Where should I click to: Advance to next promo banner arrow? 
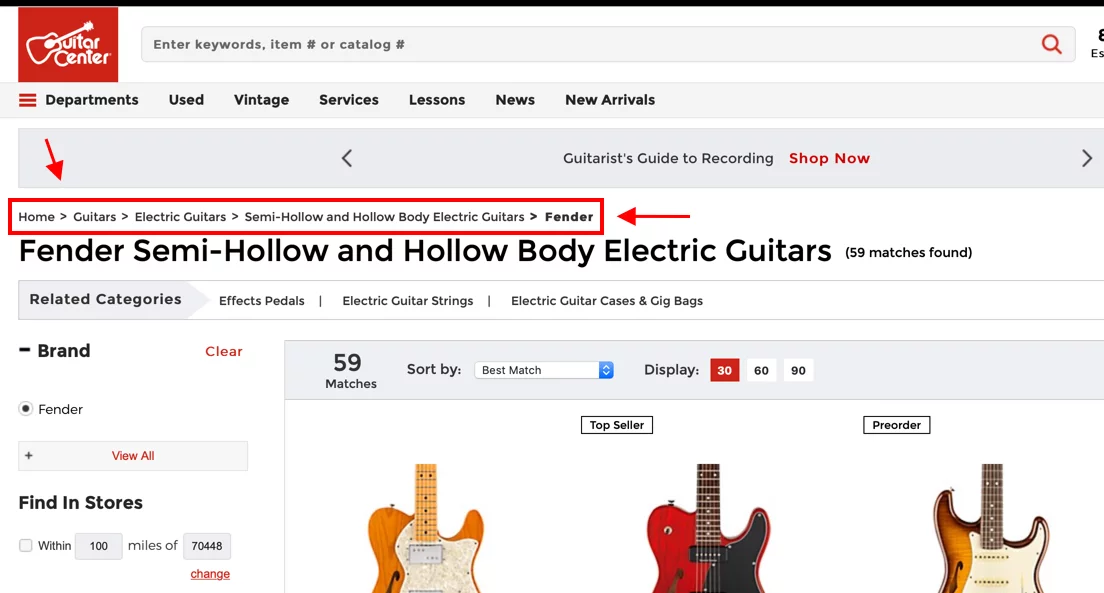[x=1087, y=158]
